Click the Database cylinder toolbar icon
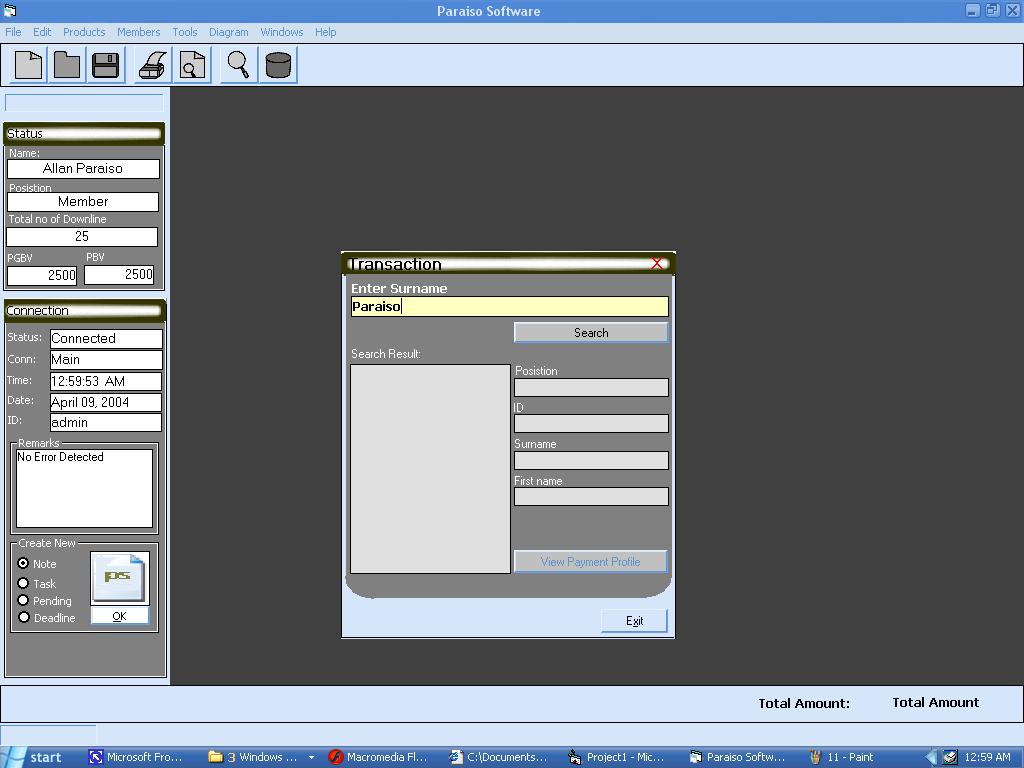The image size is (1024, 768). click(278, 65)
